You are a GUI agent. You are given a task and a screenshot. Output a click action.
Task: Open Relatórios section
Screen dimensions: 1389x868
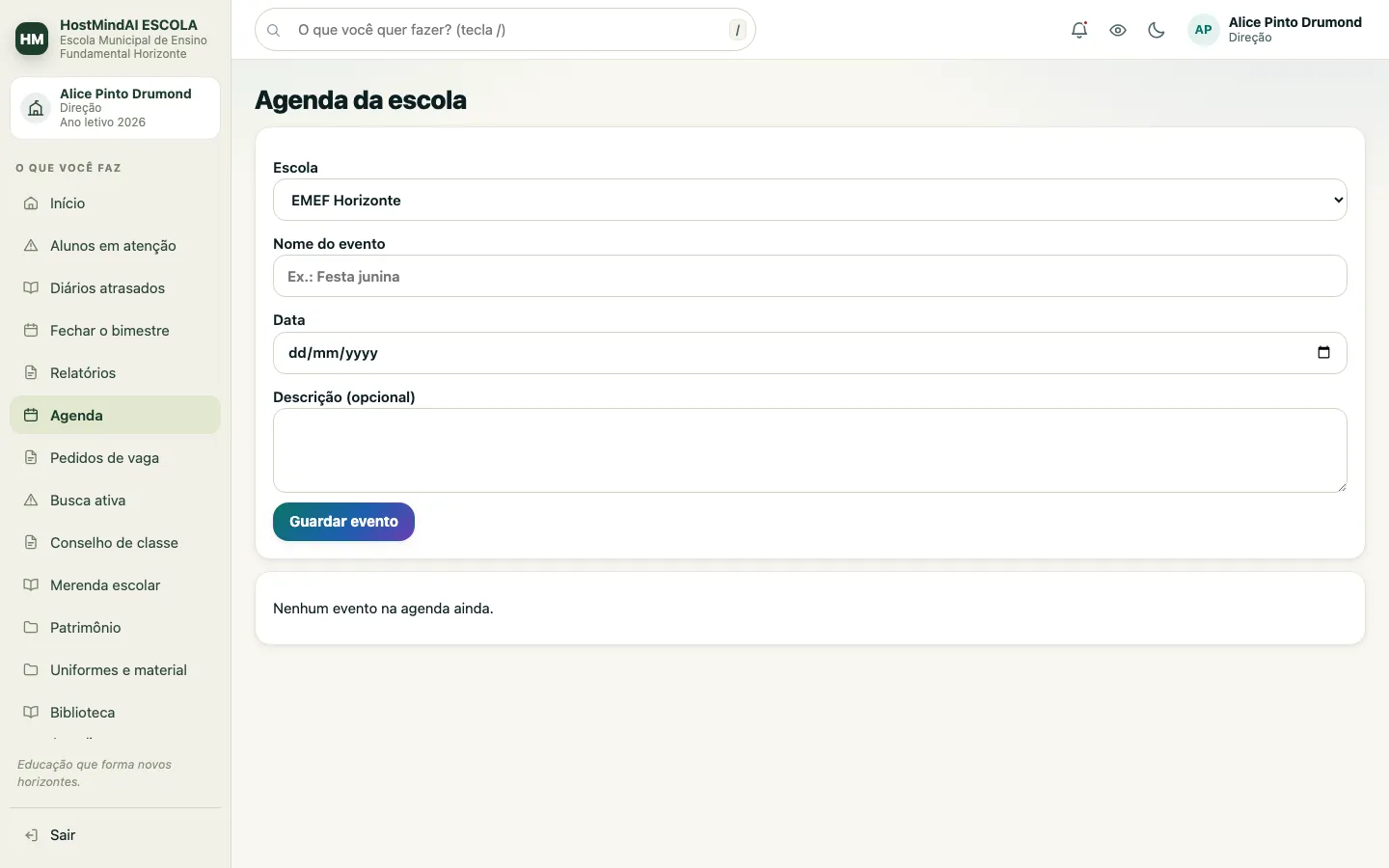tap(115, 373)
